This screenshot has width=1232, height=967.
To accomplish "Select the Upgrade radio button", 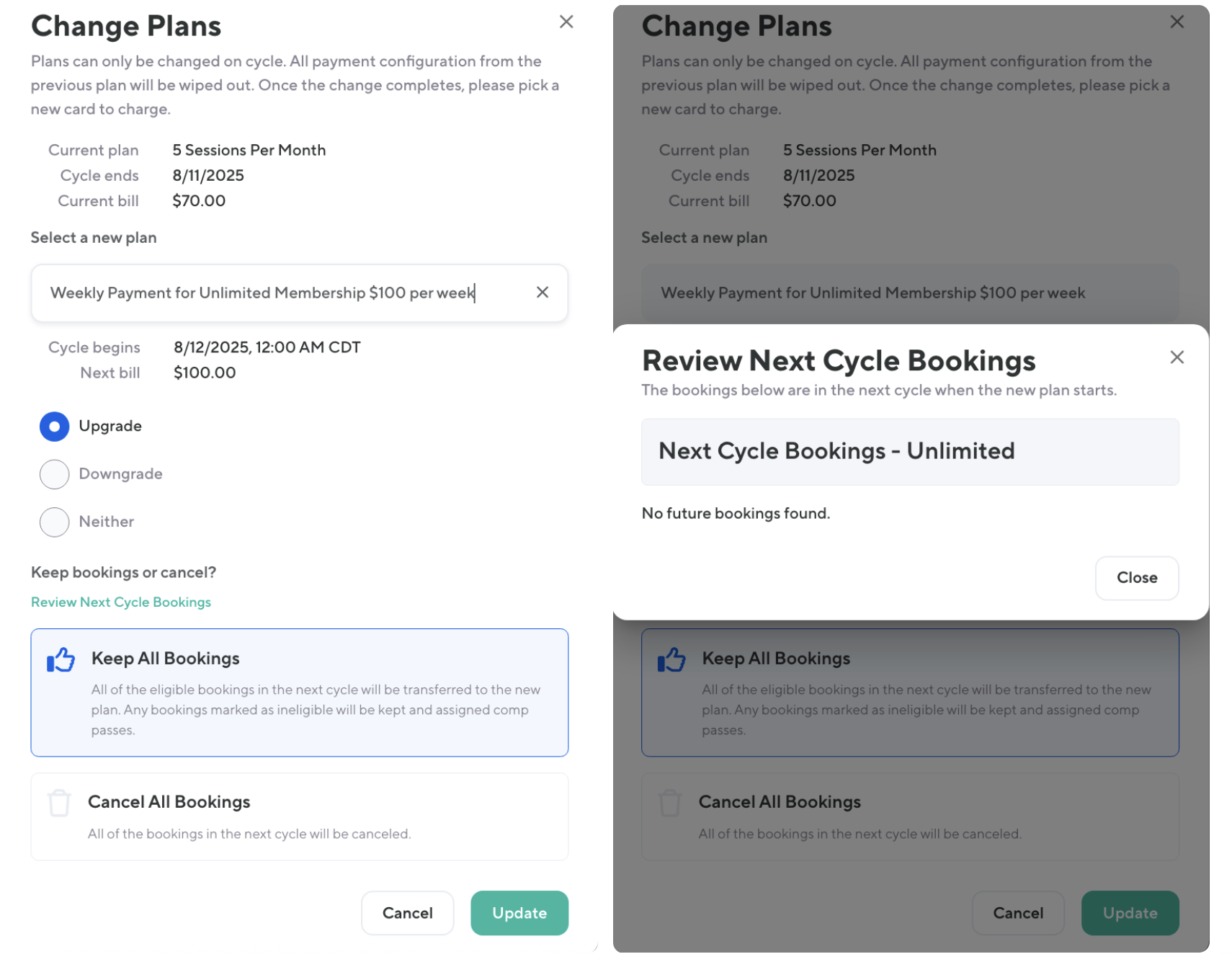I will pos(55,427).
